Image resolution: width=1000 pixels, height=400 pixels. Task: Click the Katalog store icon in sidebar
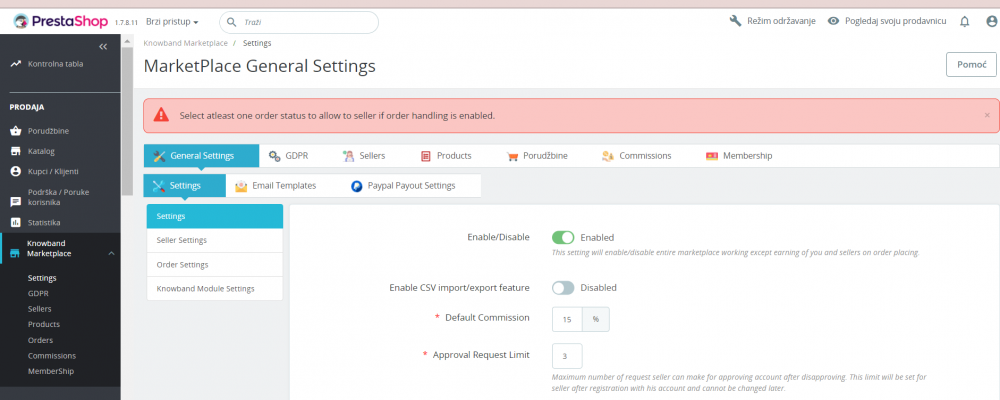click(x=16, y=151)
